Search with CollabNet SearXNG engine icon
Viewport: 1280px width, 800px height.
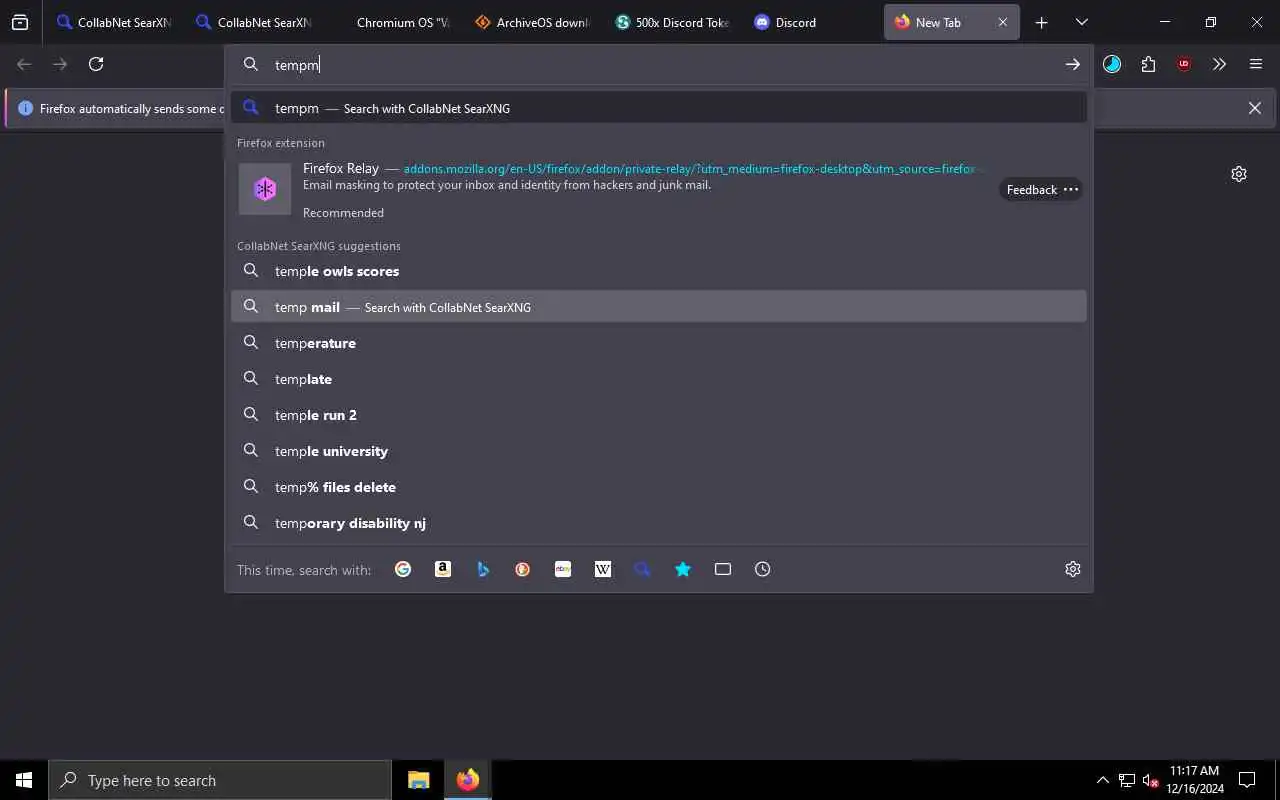pyautogui.click(x=643, y=569)
